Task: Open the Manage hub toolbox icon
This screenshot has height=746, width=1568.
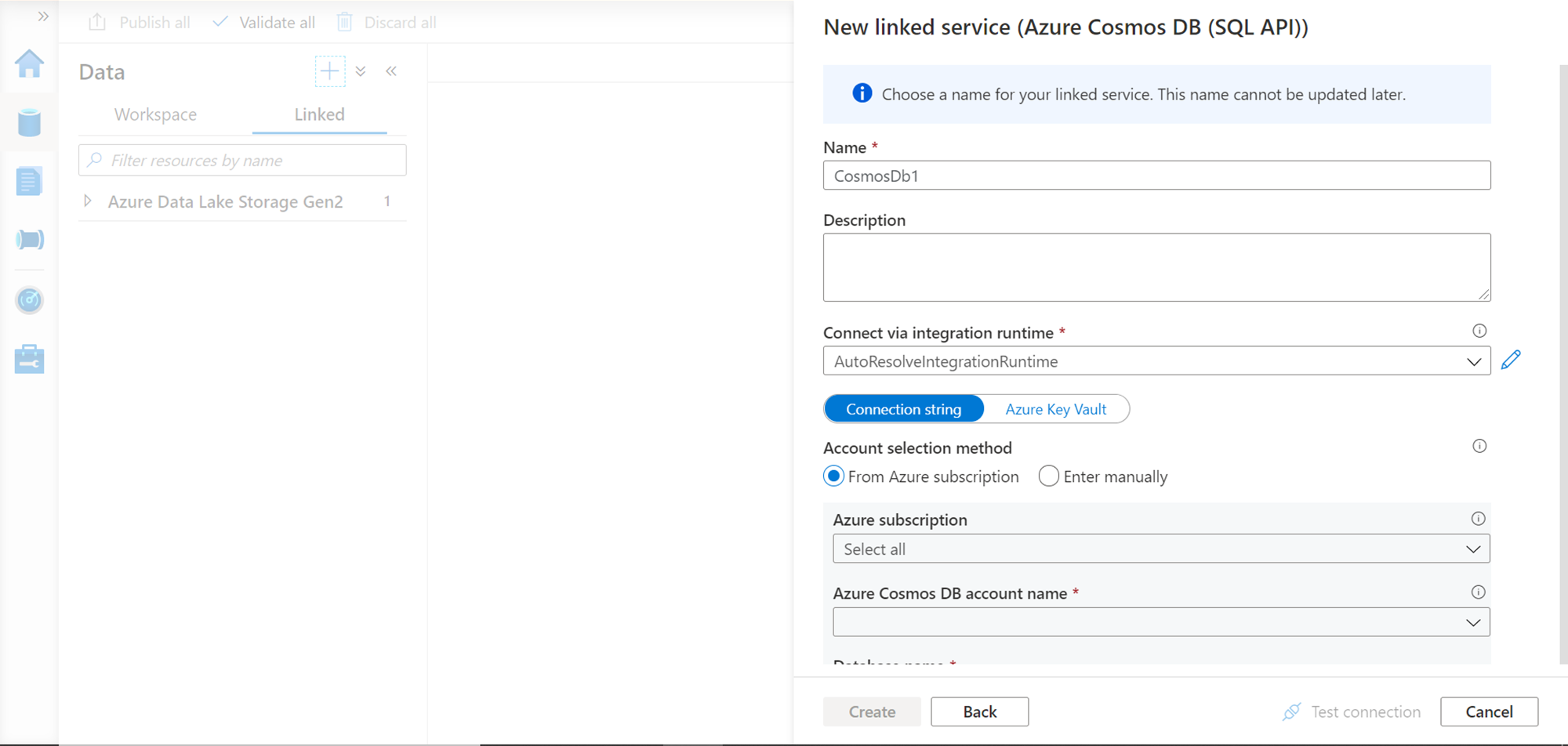Action: 29,360
